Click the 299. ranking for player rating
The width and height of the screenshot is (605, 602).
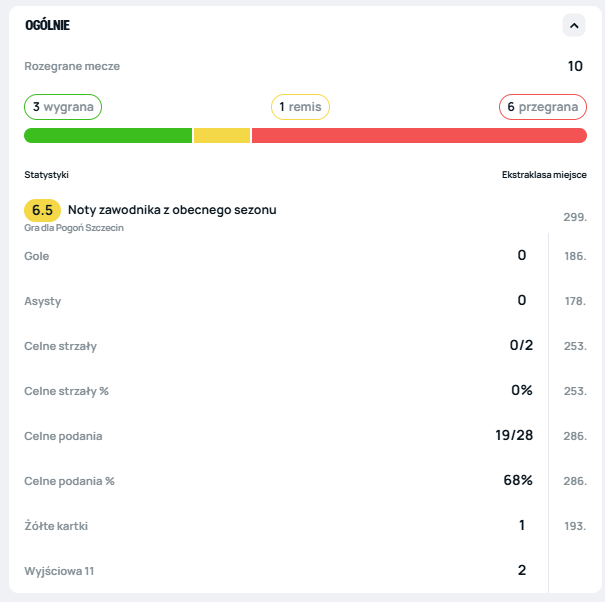click(x=574, y=215)
